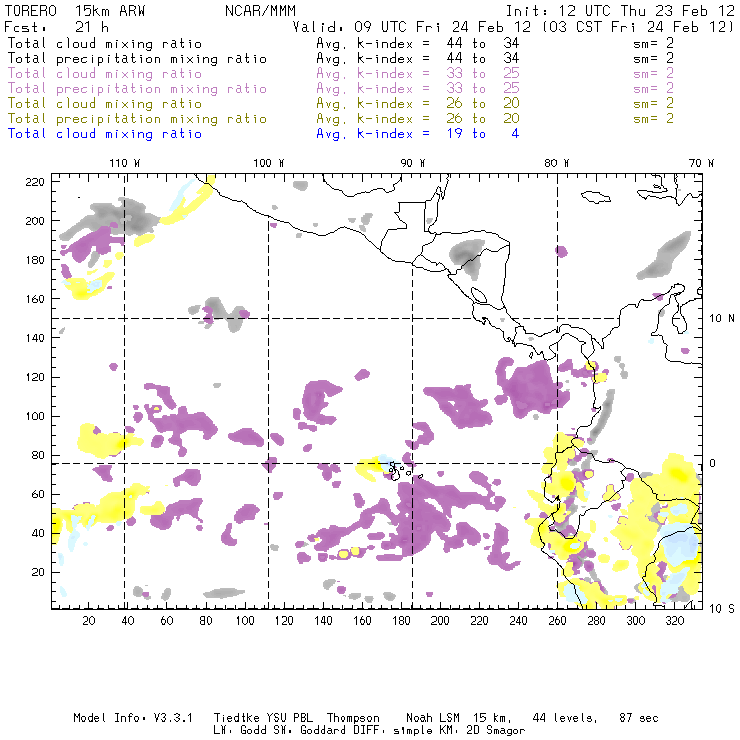The width and height of the screenshot is (740, 740).
Task: Select '80' on the horizontal axis
Action: pos(206,621)
